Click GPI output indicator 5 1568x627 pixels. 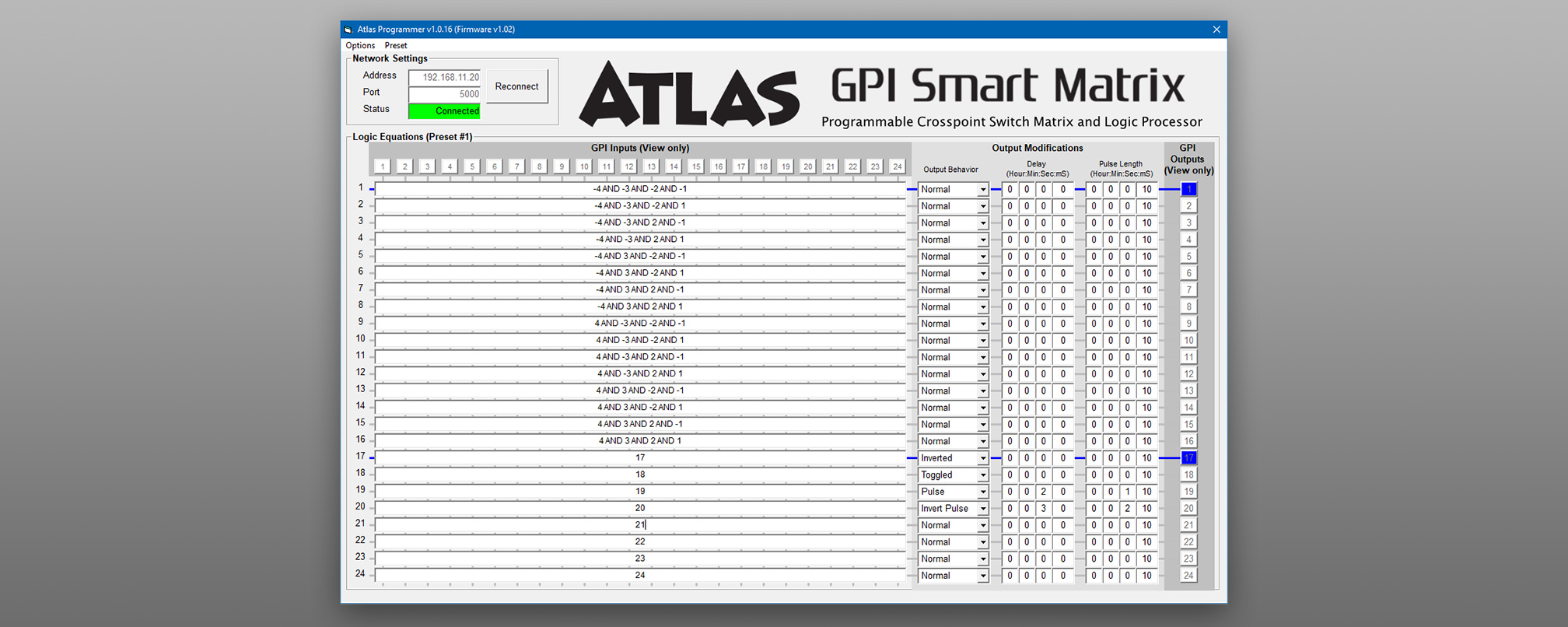1188,257
